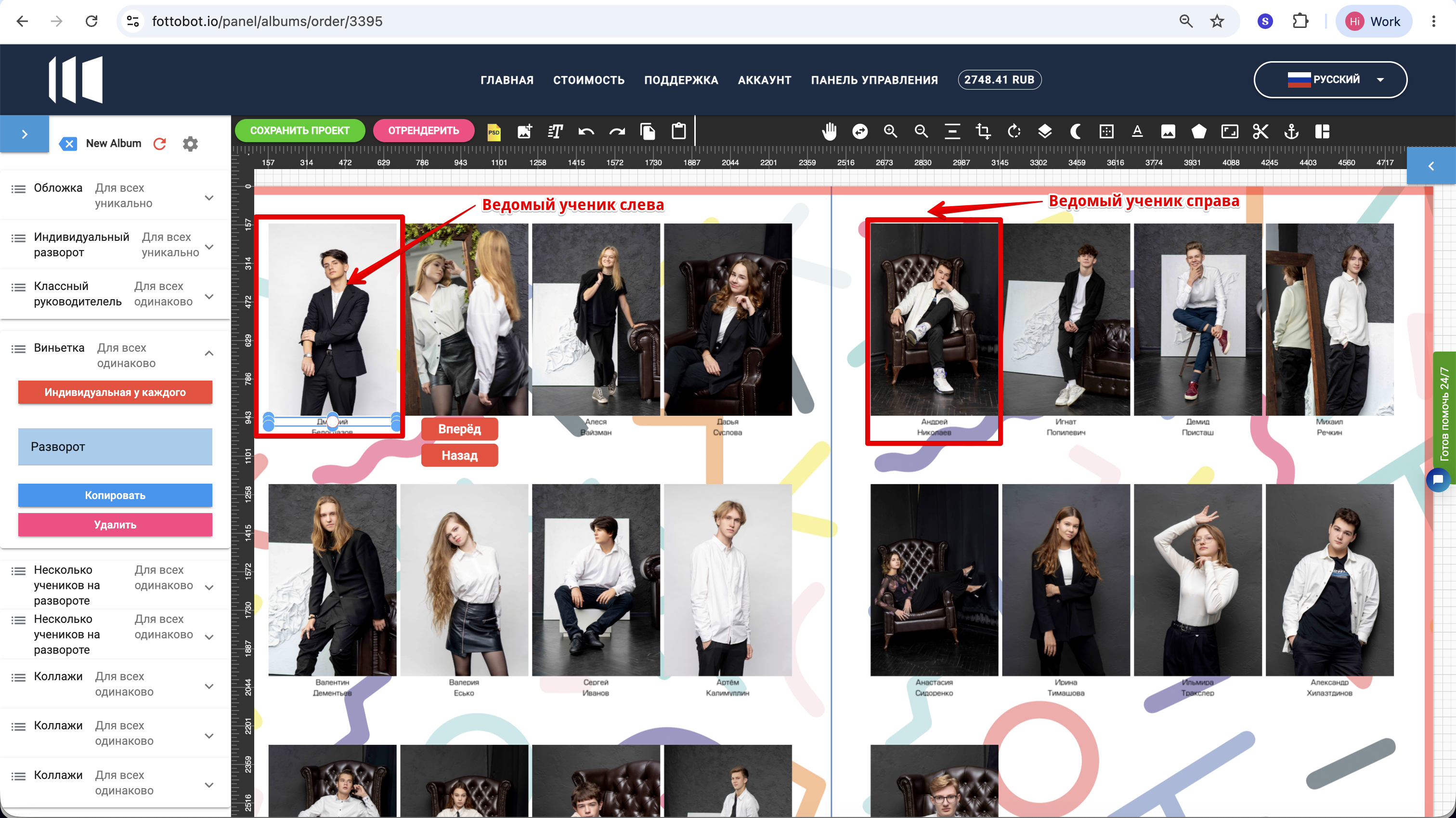The height and width of the screenshot is (818, 1456).
Task: Expand the second Коллажи section
Action: point(209,736)
